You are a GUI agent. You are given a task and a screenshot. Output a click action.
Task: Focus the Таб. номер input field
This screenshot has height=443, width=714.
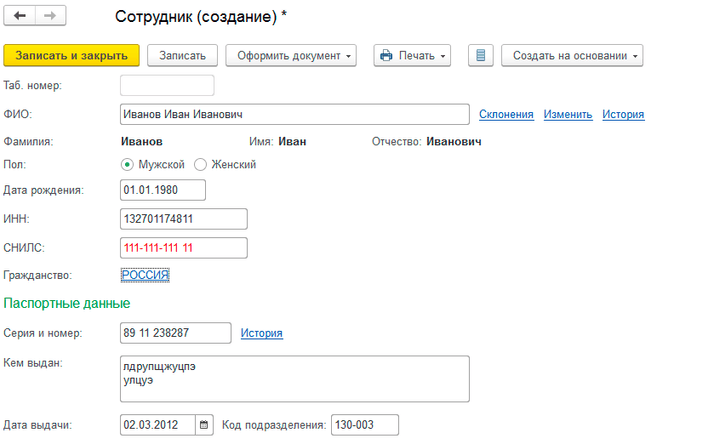(166, 86)
